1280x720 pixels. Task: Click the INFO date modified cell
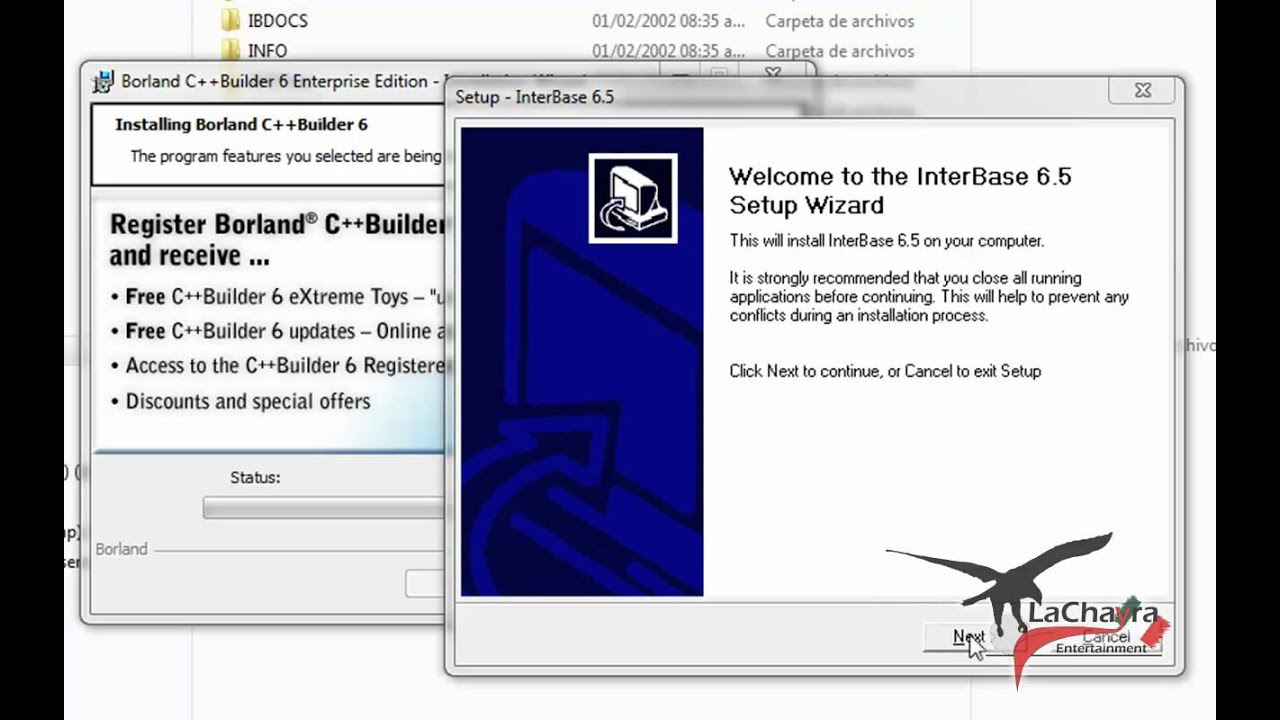coord(668,50)
